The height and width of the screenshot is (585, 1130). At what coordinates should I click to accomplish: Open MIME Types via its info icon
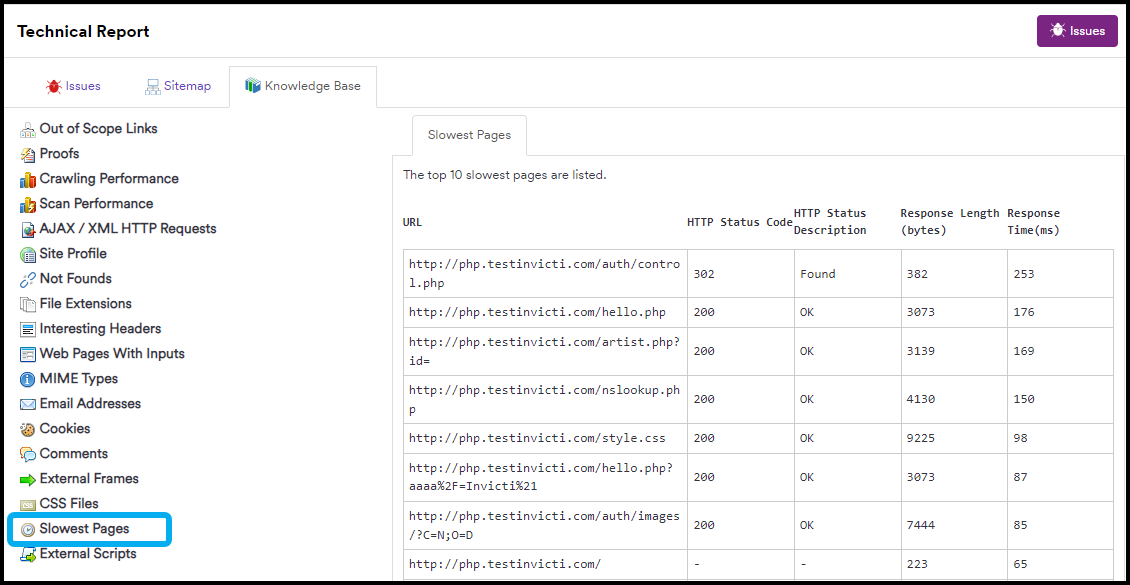point(28,378)
